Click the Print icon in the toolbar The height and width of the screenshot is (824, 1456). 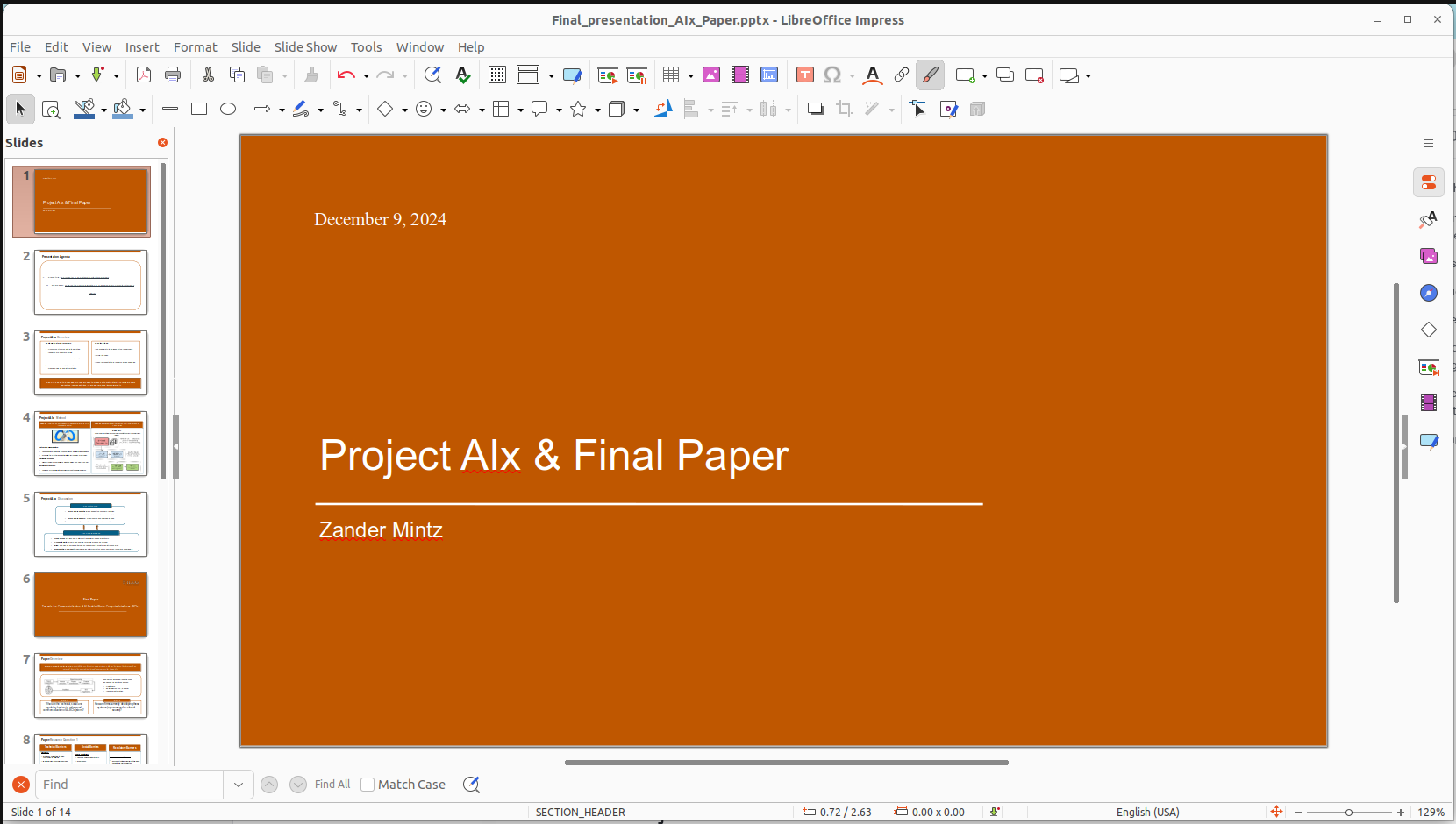[173, 75]
